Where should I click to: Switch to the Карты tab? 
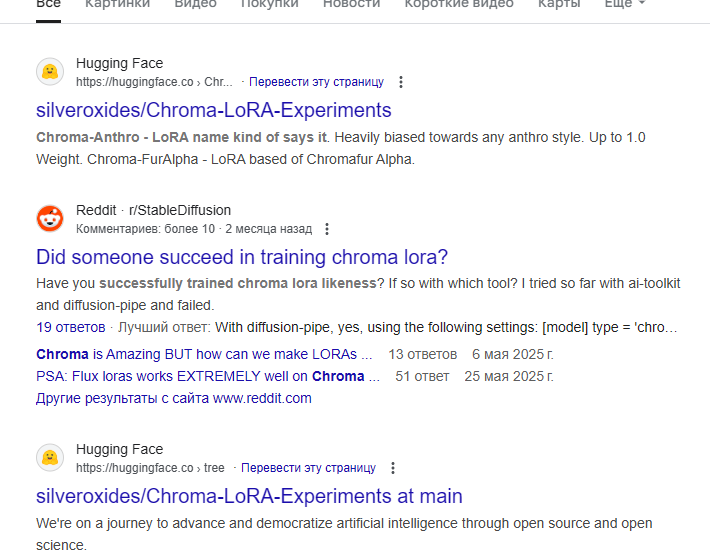point(558,4)
